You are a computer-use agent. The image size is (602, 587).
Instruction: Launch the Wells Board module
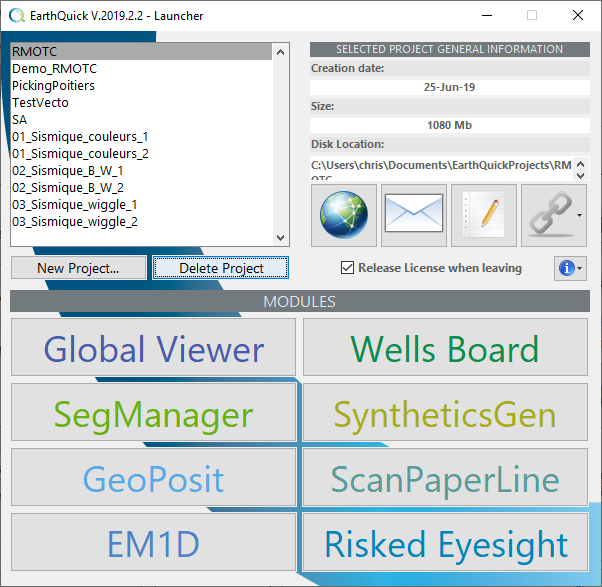pos(445,347)
